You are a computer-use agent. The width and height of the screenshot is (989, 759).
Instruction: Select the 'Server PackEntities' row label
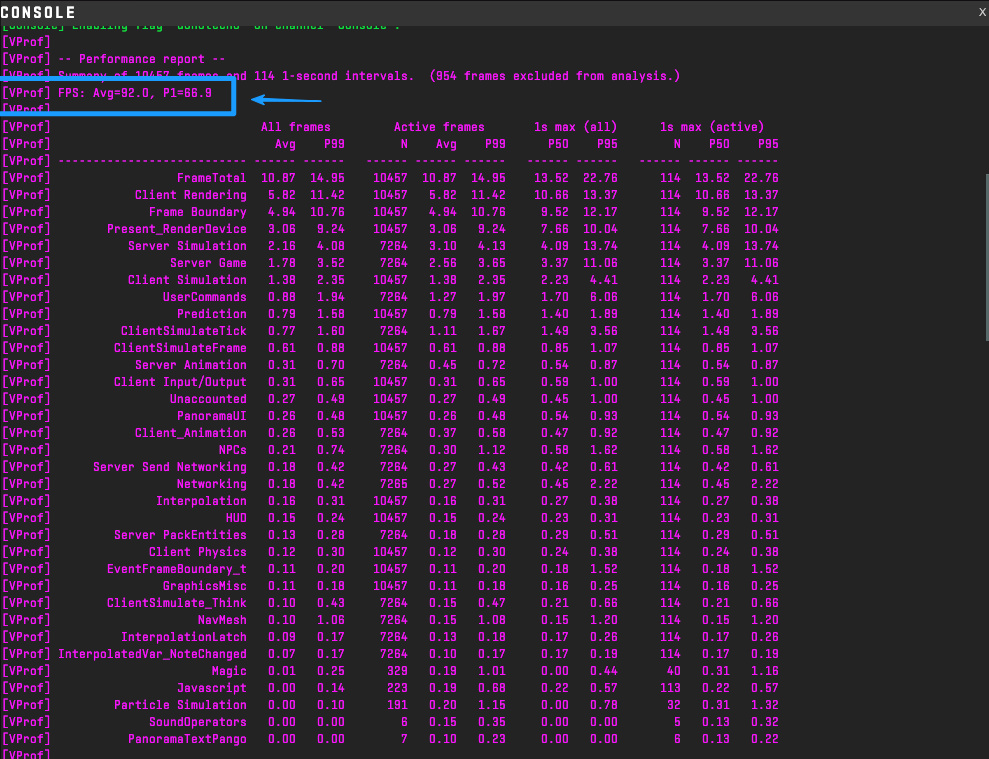coord(180,536)
